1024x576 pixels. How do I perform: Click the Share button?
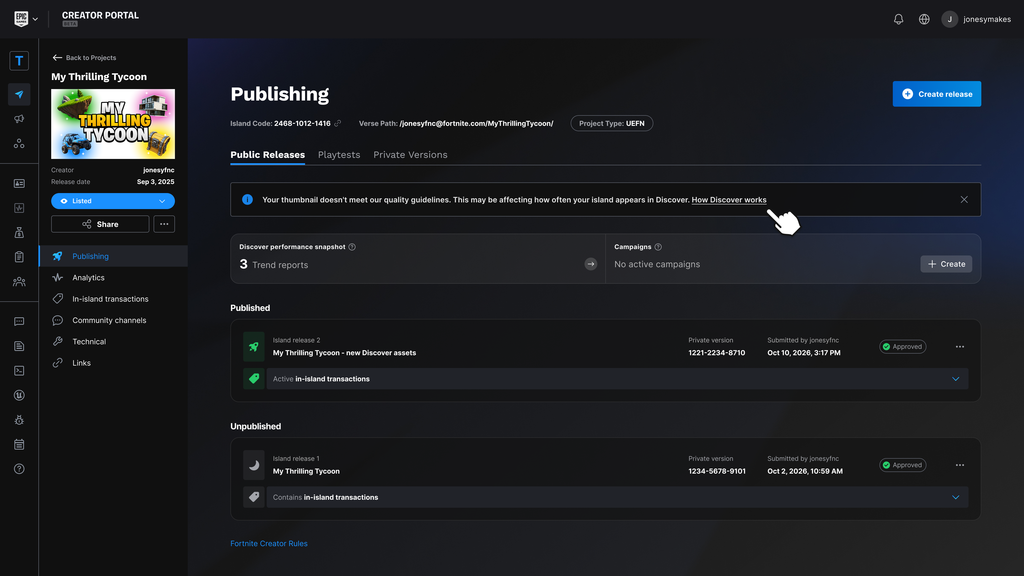[x=100, y=224]
